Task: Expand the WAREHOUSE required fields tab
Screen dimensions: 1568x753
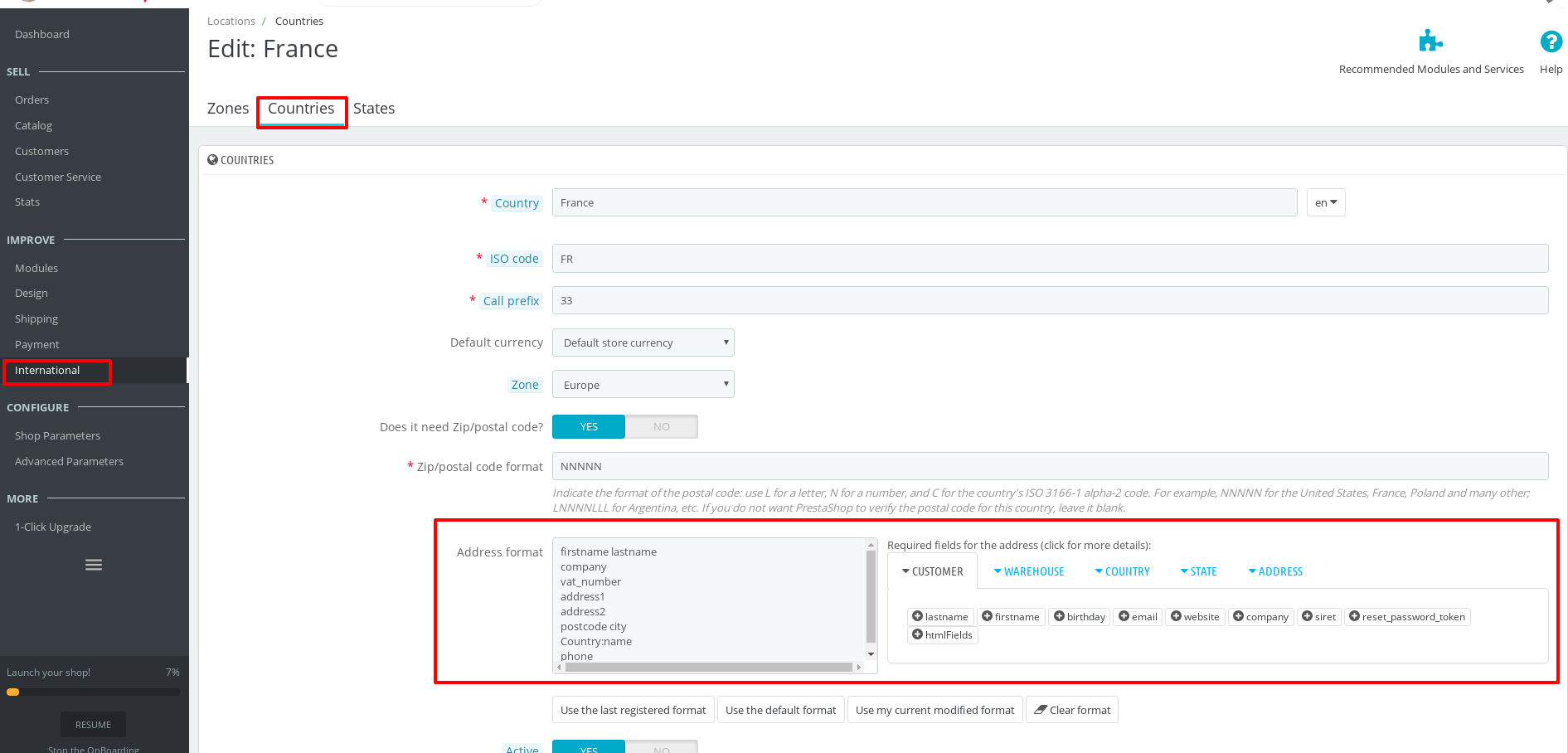Action: (x=1029, y=571)
